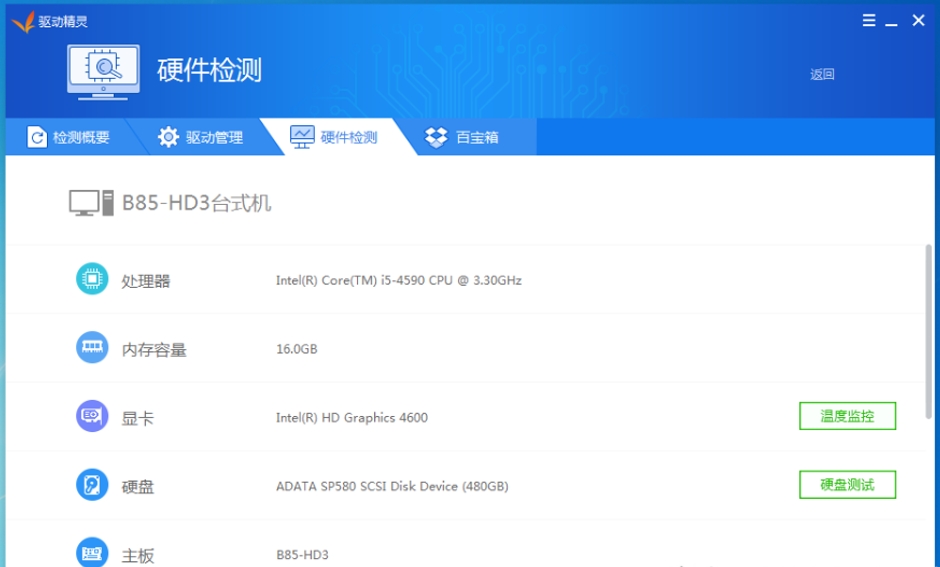940x567 pixels.
Task: Click the 硬件检测 header title
Action: [x=209, y=70]
